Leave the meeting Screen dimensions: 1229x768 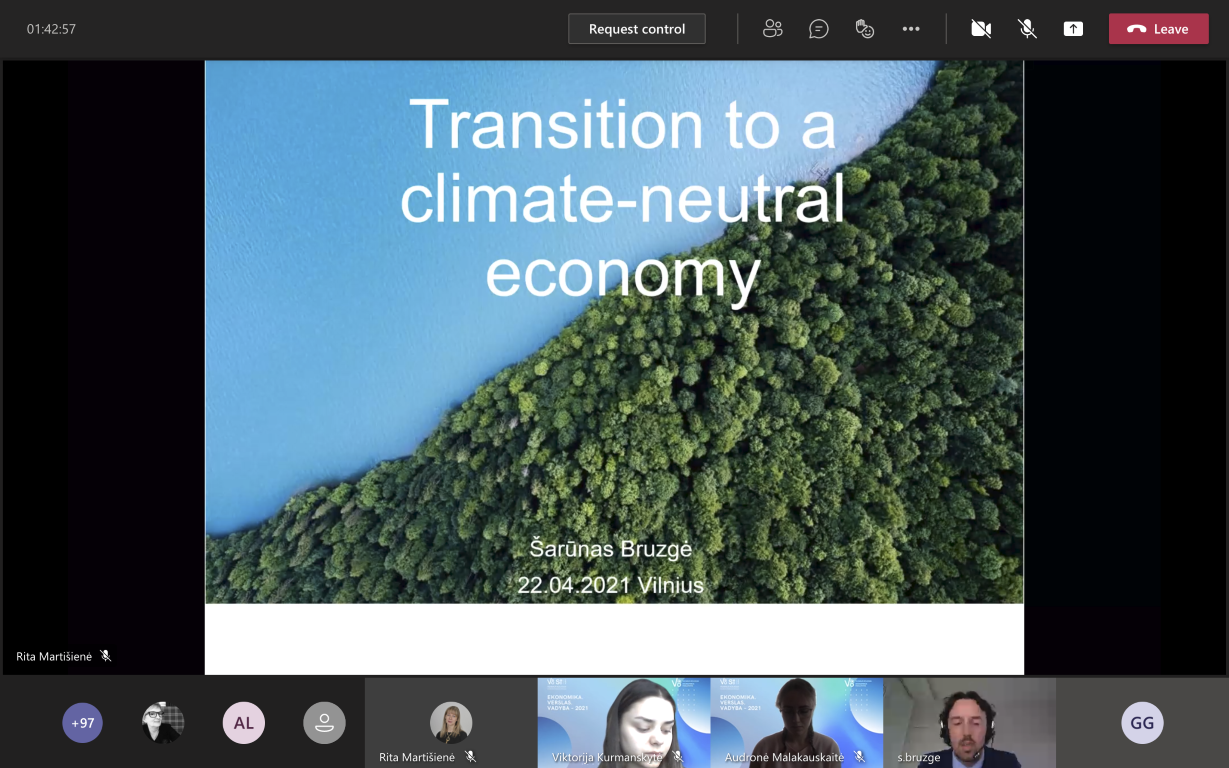pos(1158,29)
